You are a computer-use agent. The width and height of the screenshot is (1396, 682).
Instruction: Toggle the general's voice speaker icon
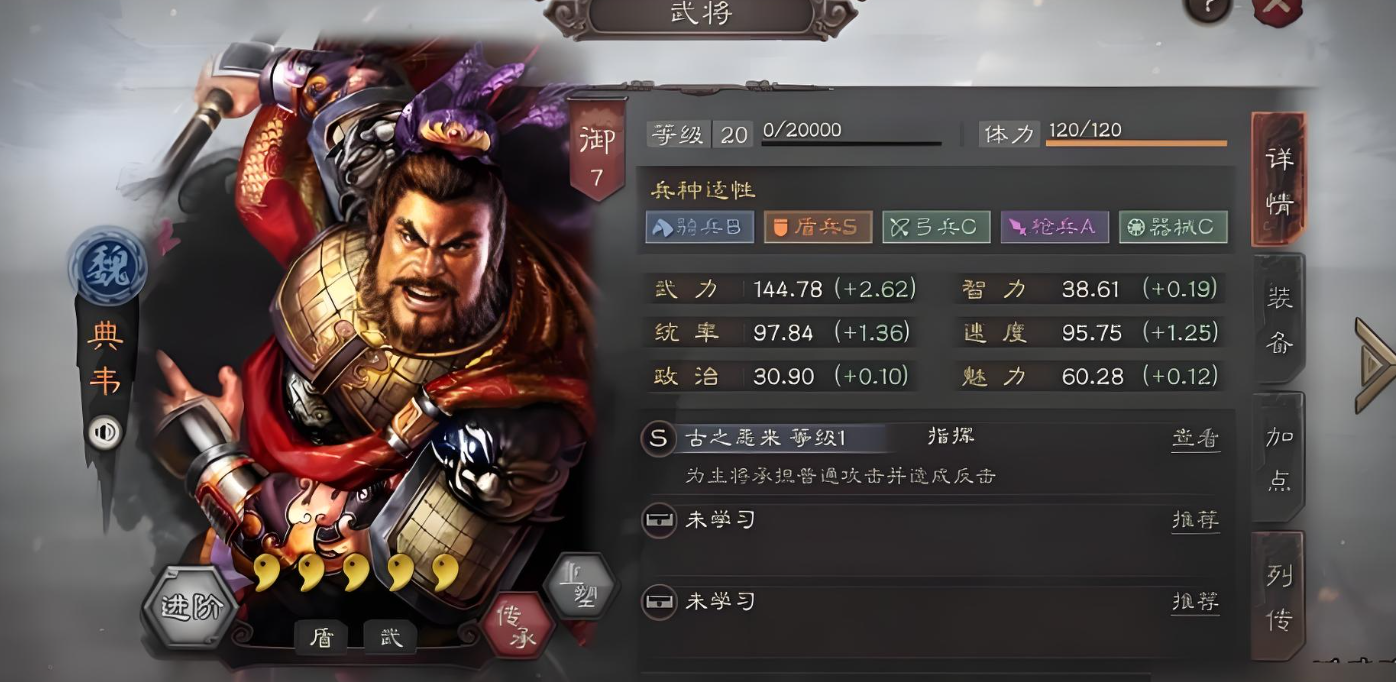[105, 432]
